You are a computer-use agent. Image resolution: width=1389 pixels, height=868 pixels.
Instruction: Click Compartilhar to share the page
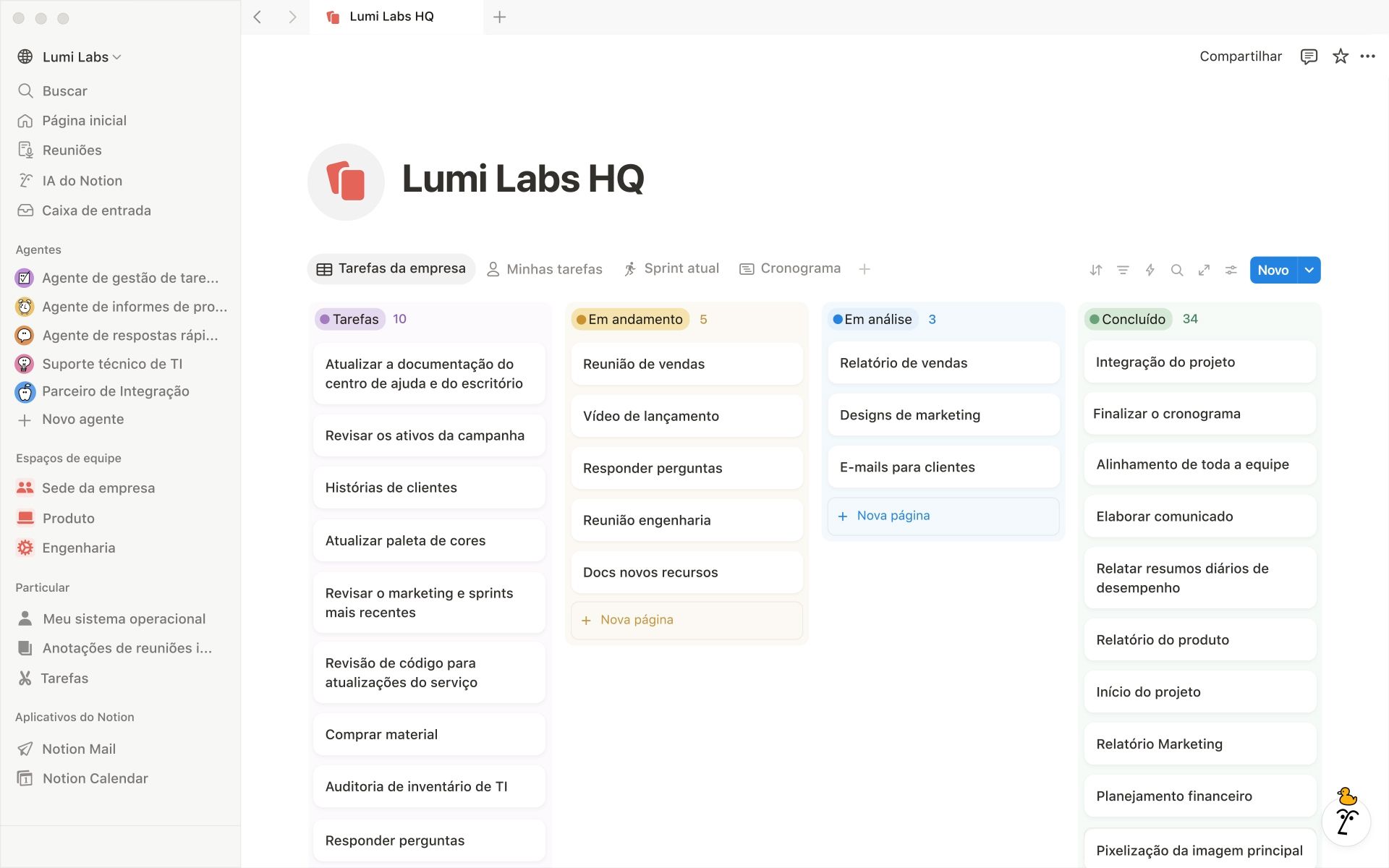[1241, 56]
